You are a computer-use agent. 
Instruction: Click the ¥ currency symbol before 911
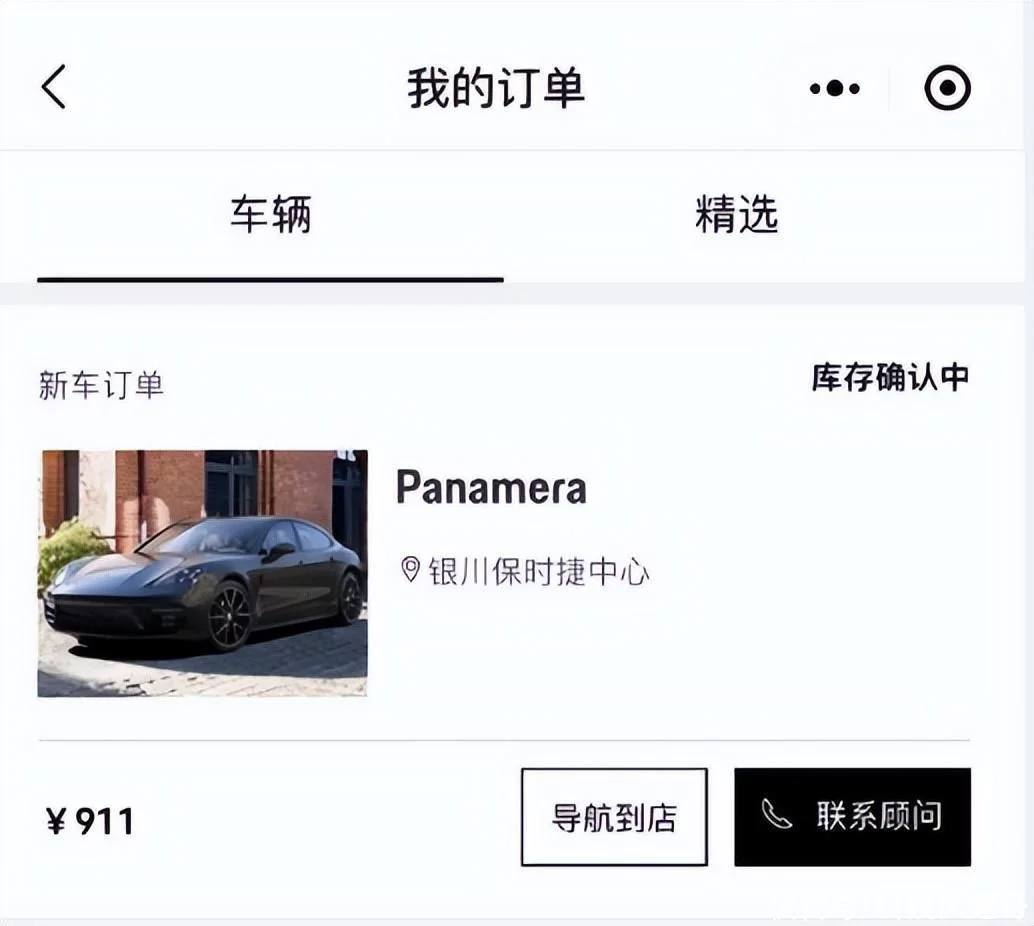(x=56, y=822)
